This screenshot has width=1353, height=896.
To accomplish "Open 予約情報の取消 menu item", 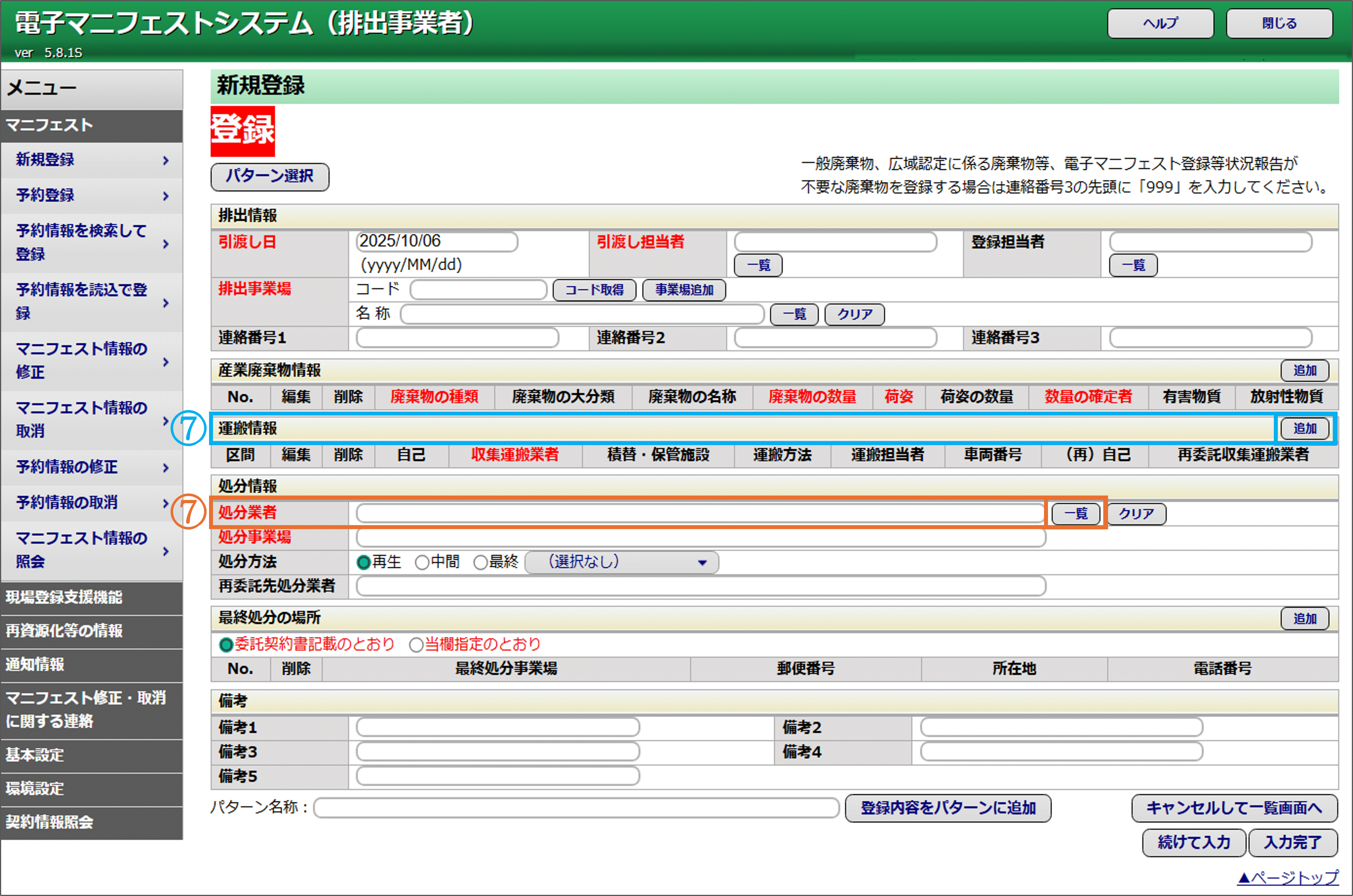I will click(67, 502).
